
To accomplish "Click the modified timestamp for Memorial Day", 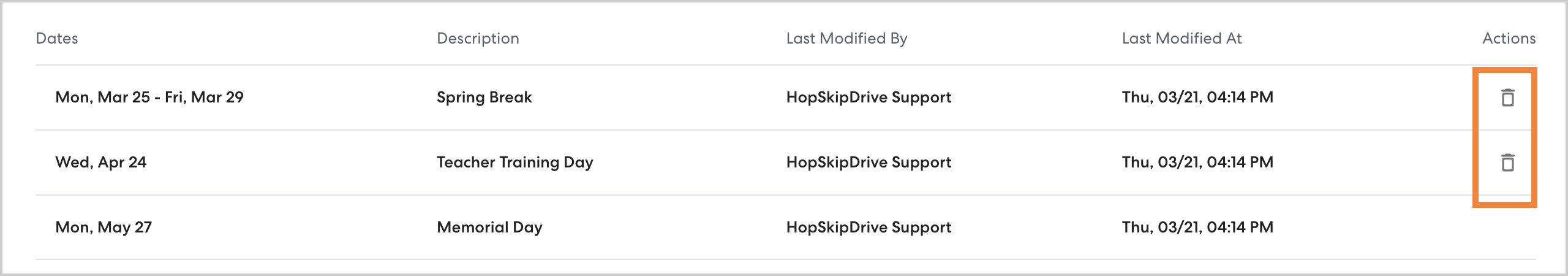I will [1197, 227].
